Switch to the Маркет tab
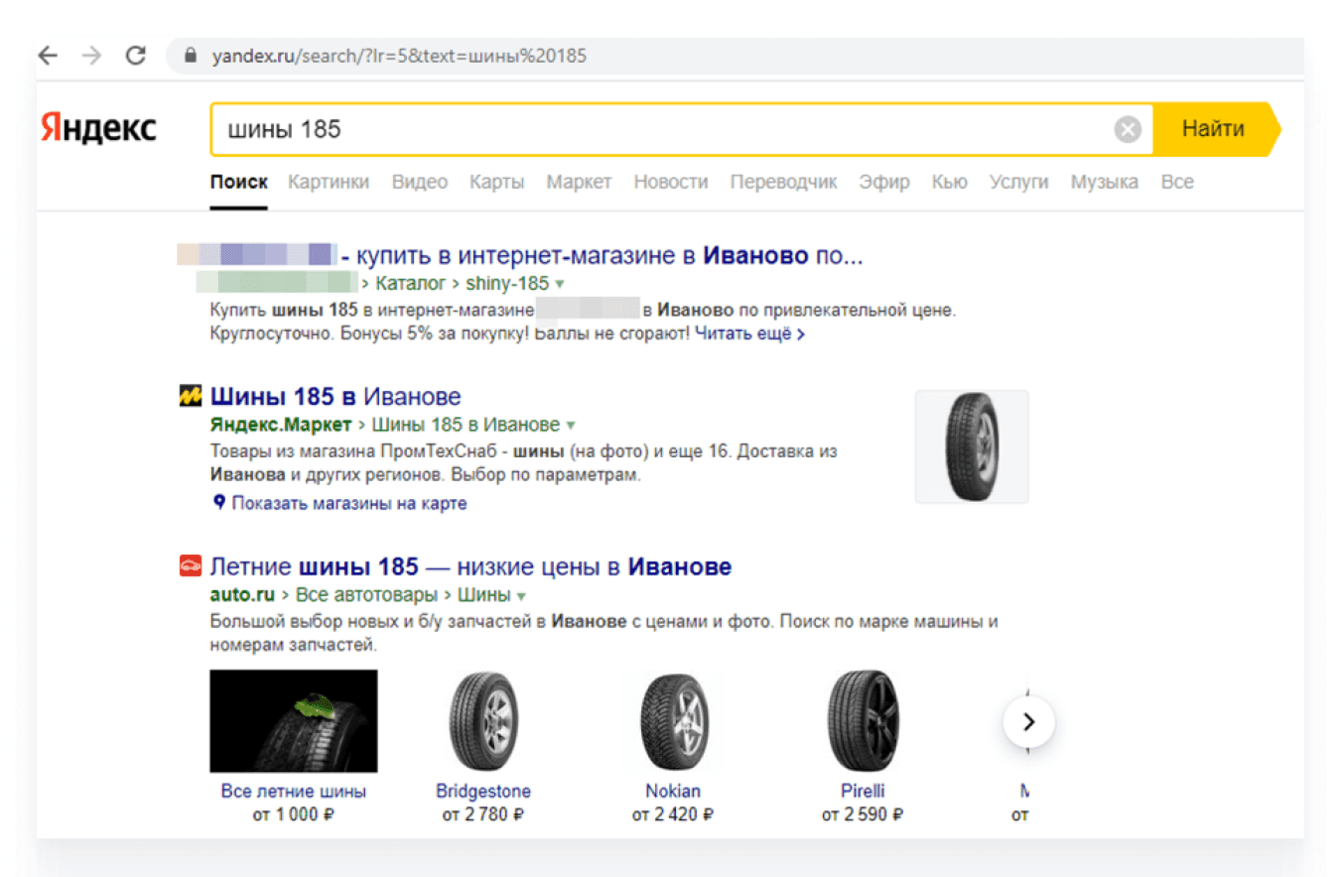This screenshot has width=1340, height=877. [x=579, y=182]
